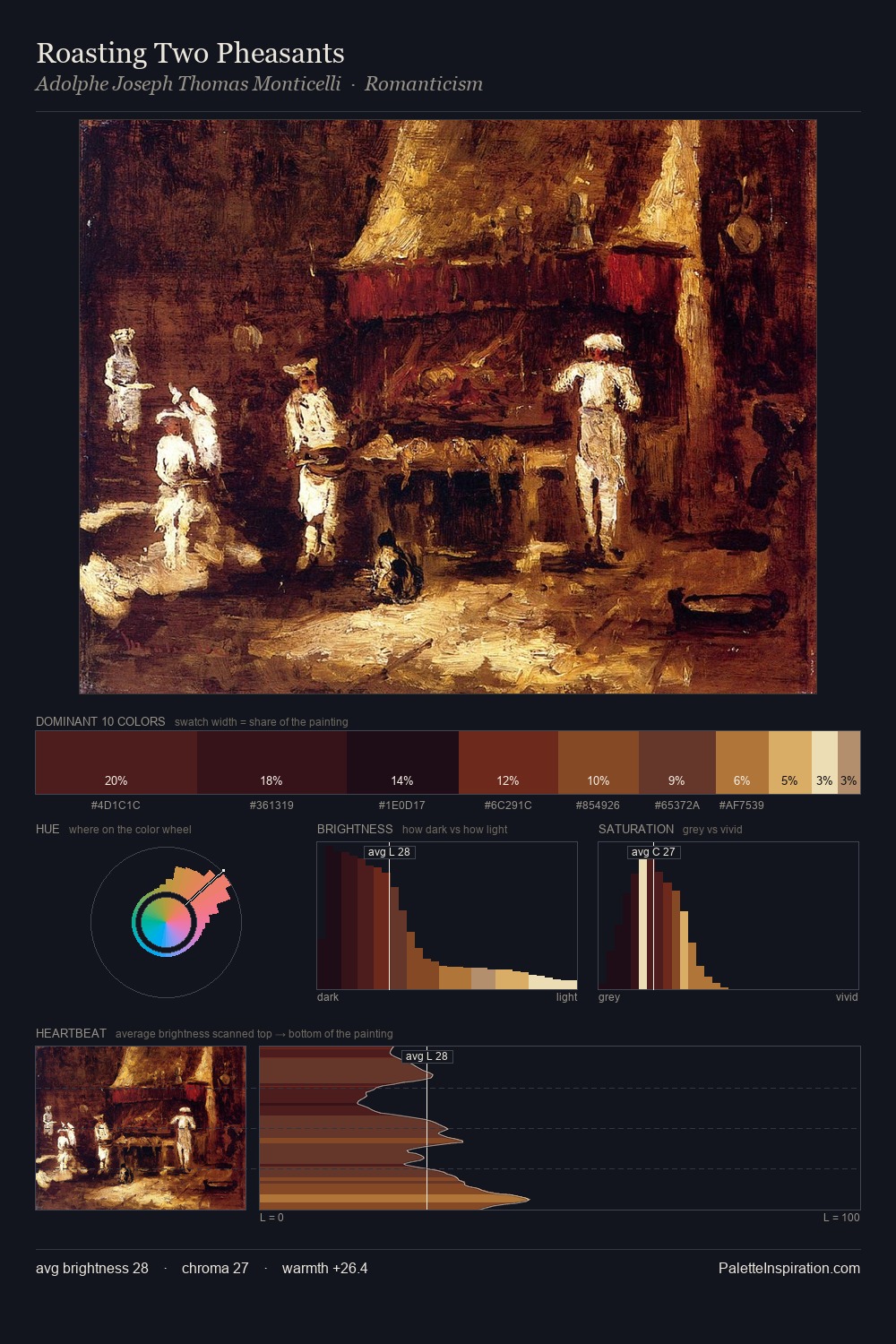896x1344 pixels.
Task: Click the 20% swatch #4D1C1C
Action: pos(116,762)
